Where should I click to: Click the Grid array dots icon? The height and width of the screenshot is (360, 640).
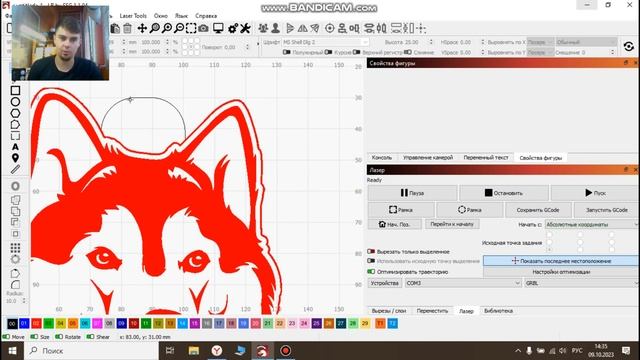pos(15,248)
